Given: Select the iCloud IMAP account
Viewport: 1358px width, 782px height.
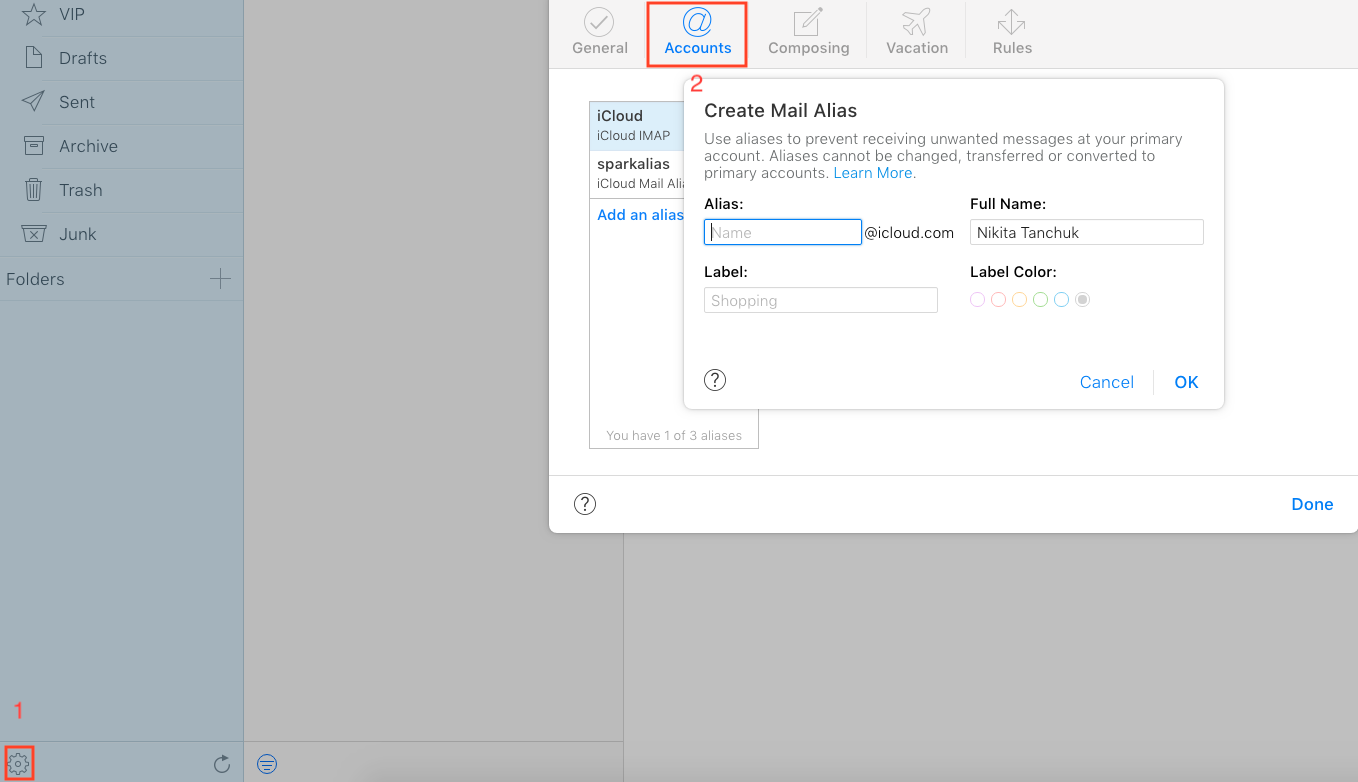Looking at the screenshot, I should (637, 125).
